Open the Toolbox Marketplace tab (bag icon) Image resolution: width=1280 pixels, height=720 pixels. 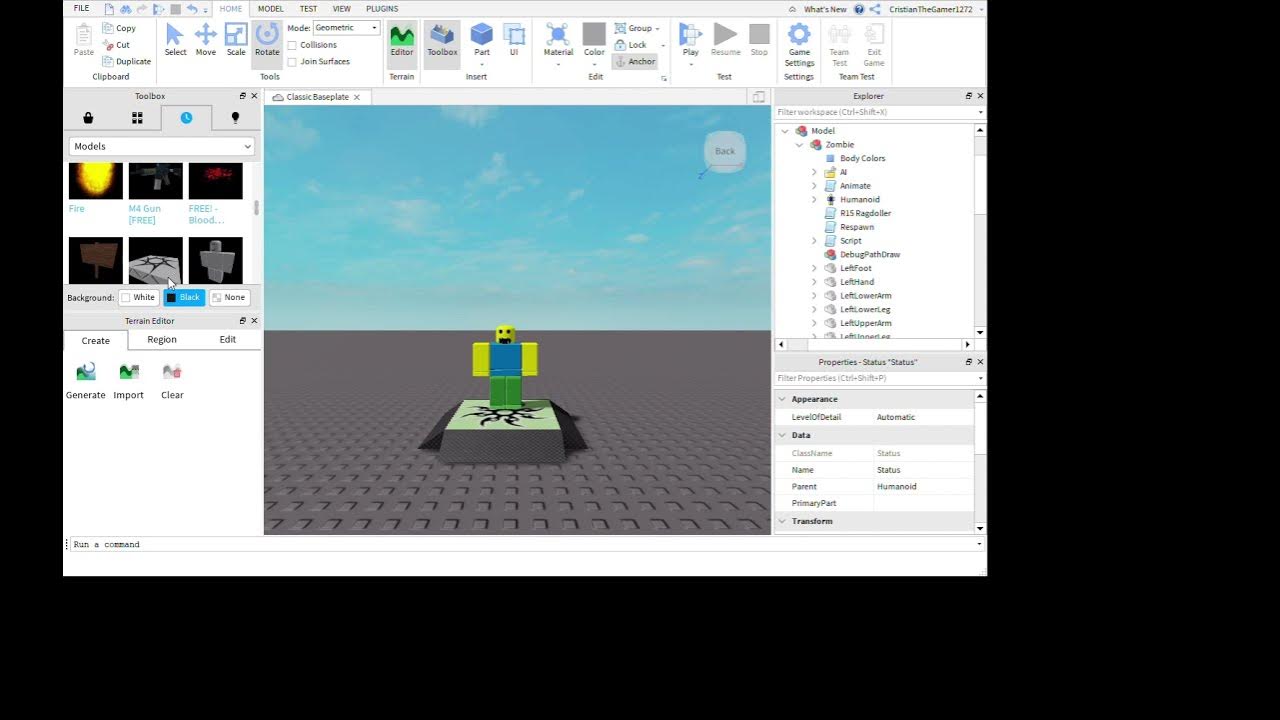coord(88,118)
